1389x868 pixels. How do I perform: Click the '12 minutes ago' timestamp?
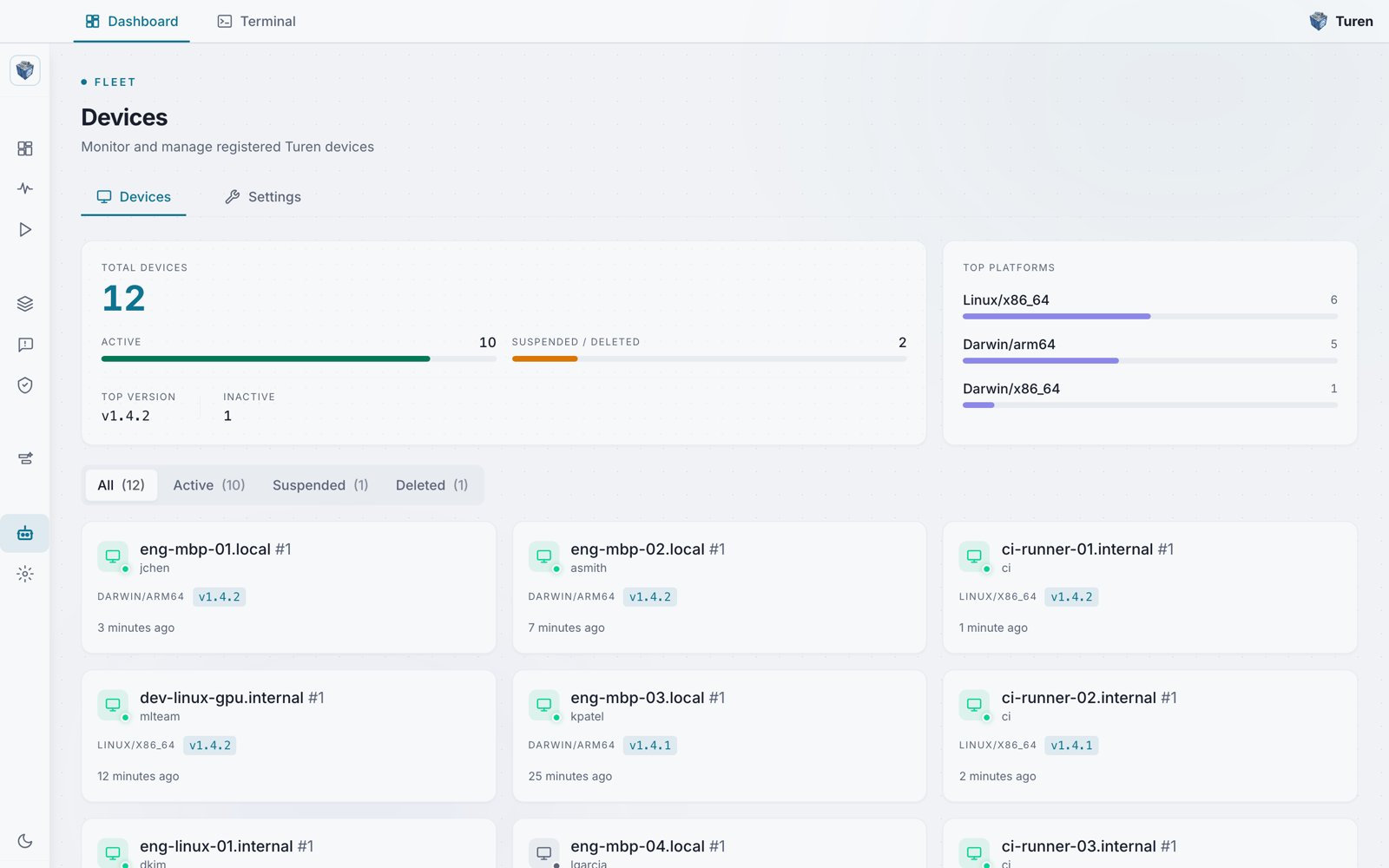[x=138, y=776]
